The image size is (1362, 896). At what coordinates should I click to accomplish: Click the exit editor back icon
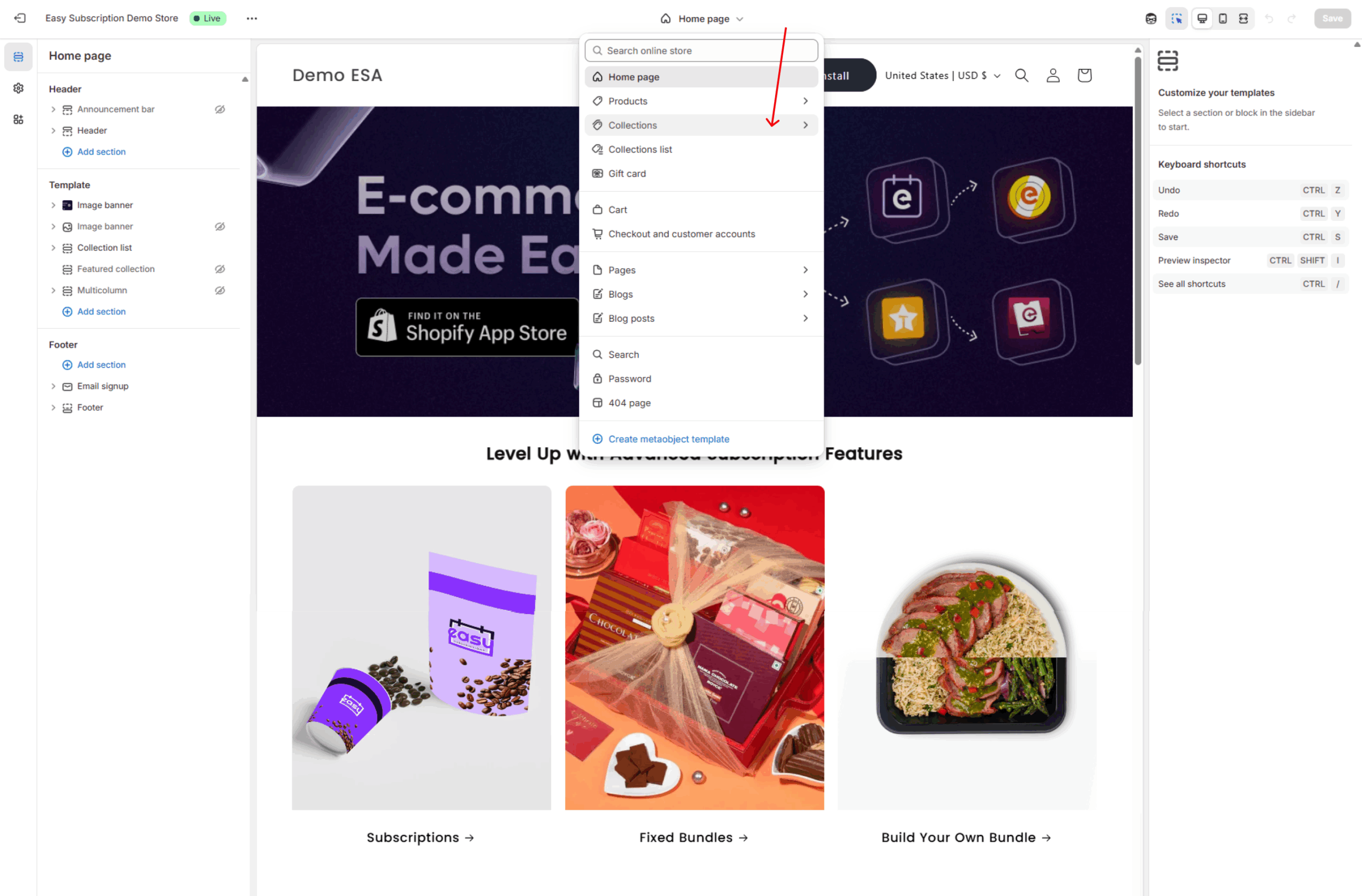20,18
